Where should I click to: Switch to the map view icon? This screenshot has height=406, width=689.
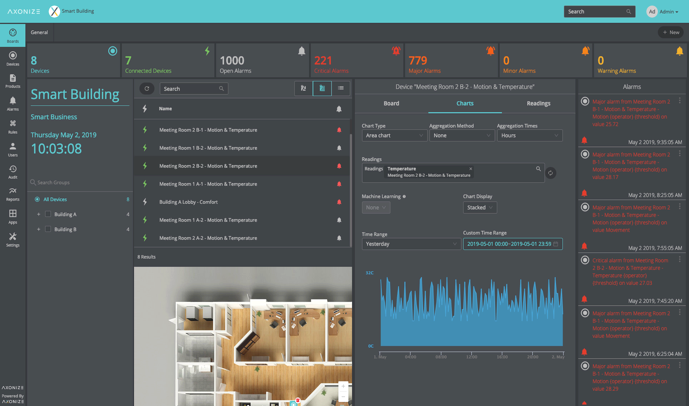coord(303,88)
